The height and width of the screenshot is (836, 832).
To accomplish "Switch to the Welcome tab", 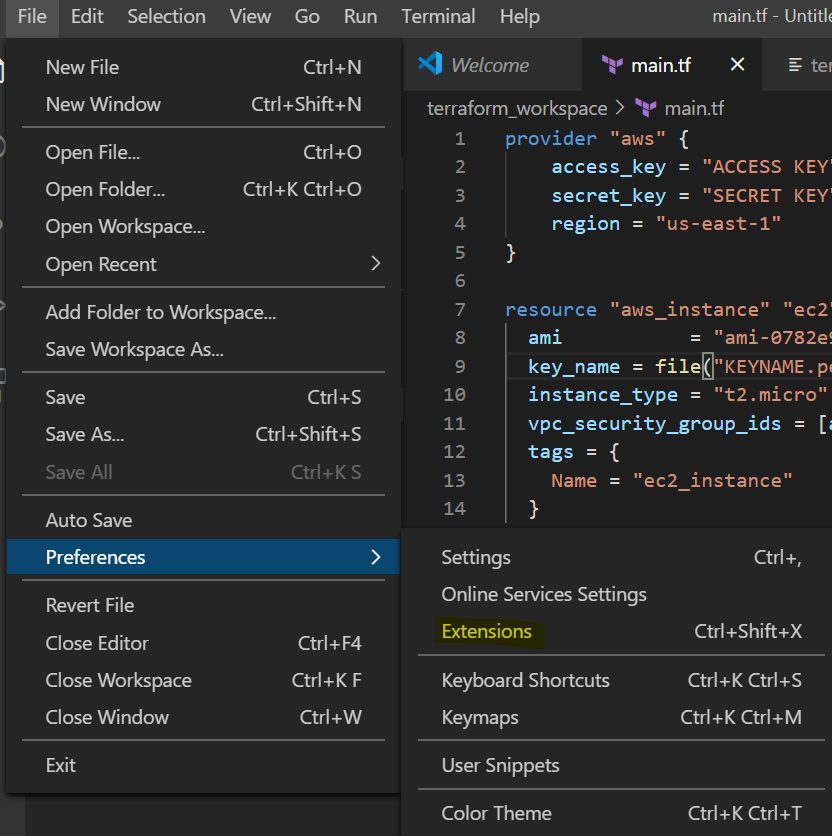I will pyautogui.click(x=492, y=65).
